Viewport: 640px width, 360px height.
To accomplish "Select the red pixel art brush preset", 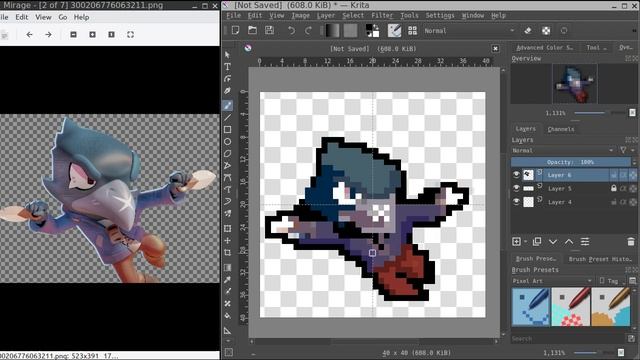I will click(570, 307).
